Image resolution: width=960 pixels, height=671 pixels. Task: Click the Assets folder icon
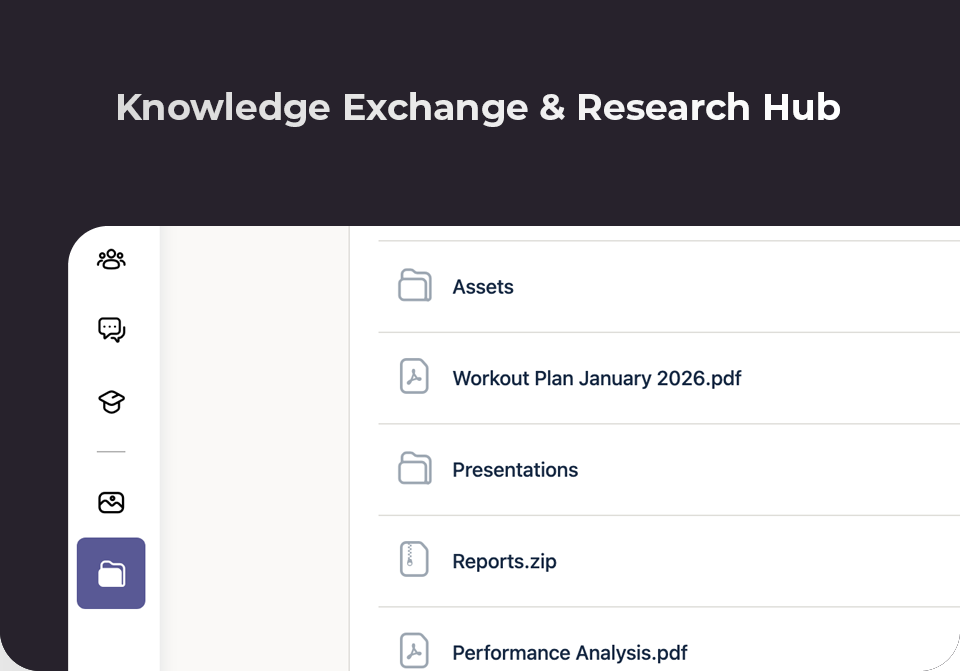(x=414, y=286)
